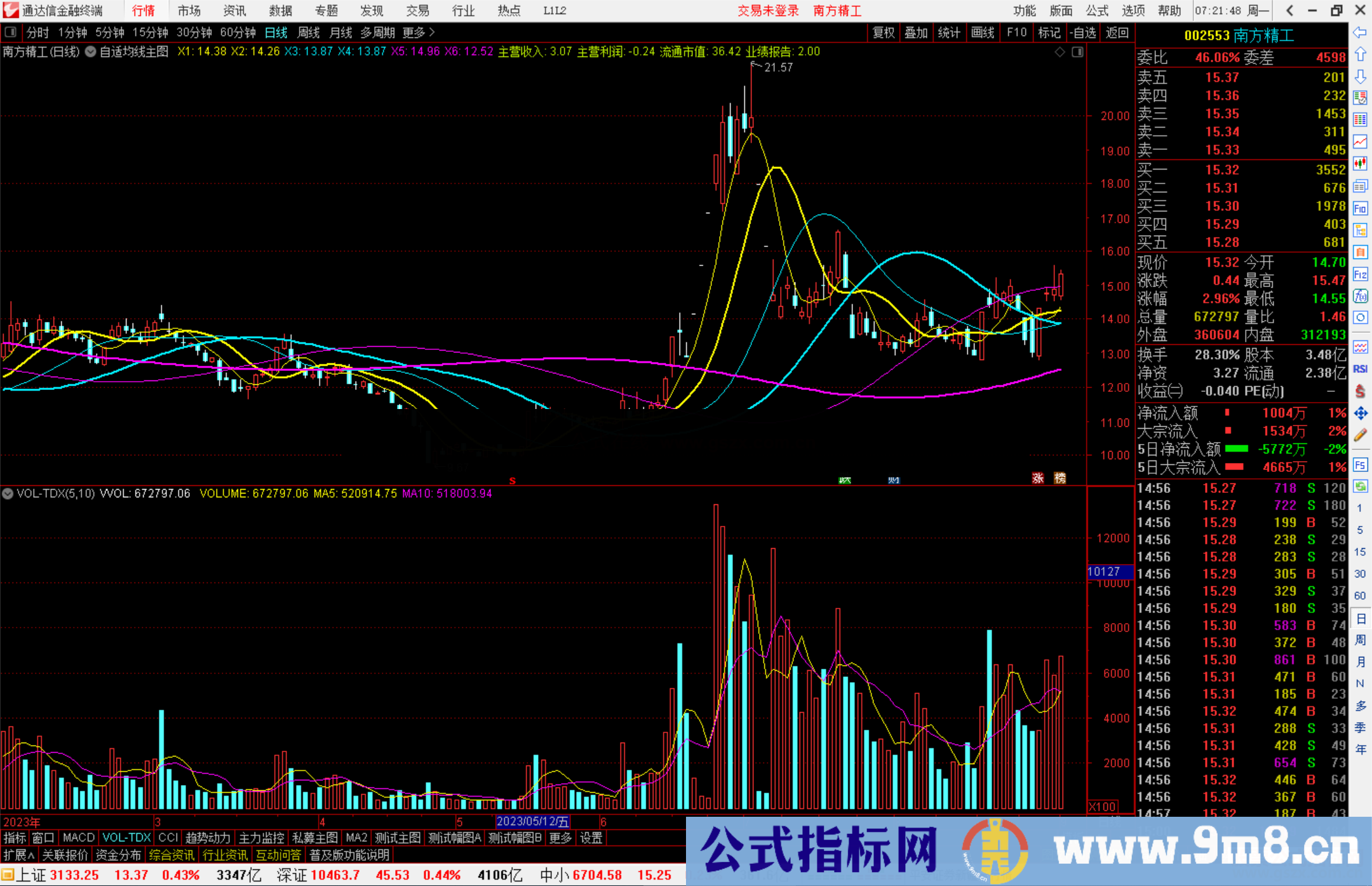
Task: Switch to the MACD indicator tab
Action: 78,838
